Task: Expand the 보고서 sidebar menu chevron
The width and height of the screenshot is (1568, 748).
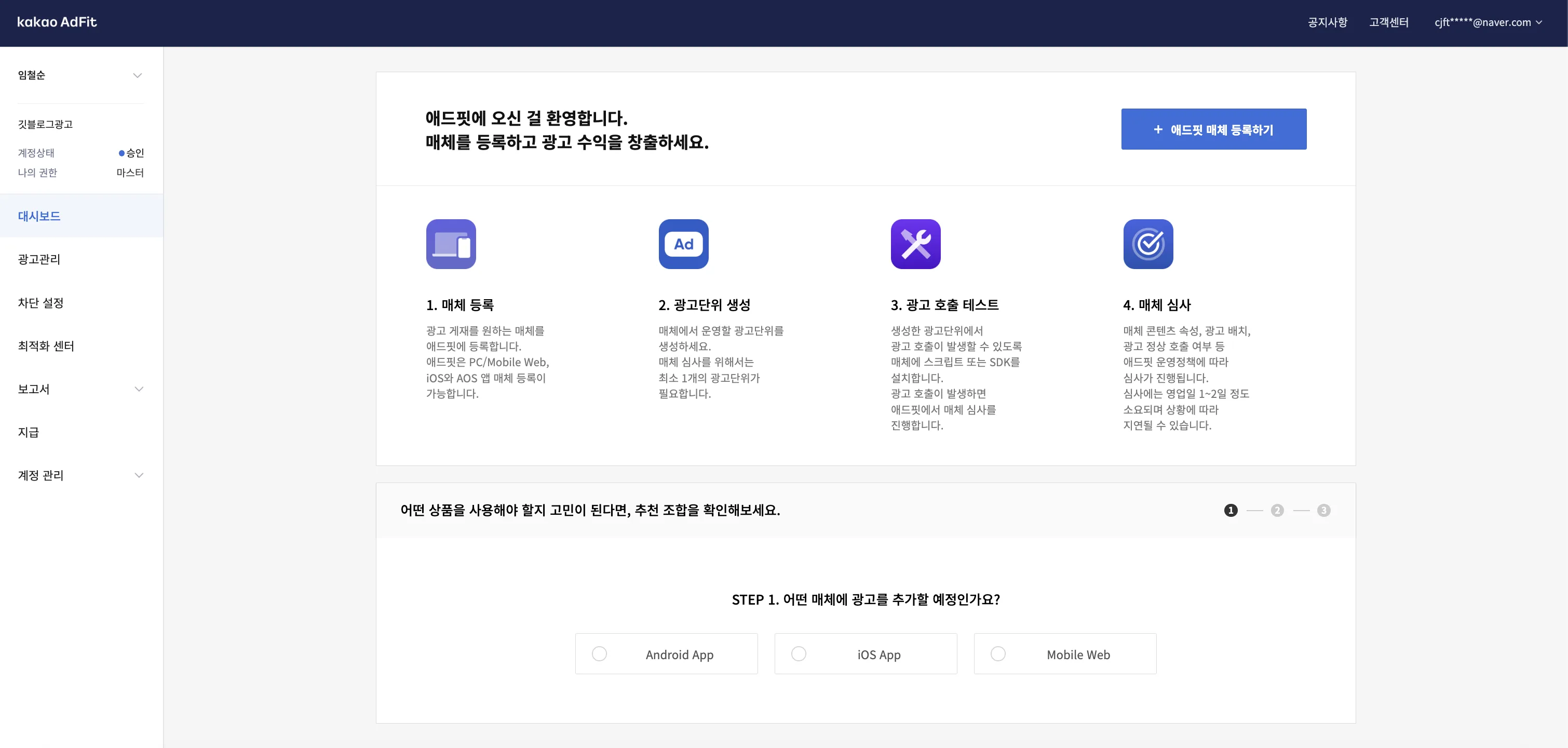Action: (139, 389)
